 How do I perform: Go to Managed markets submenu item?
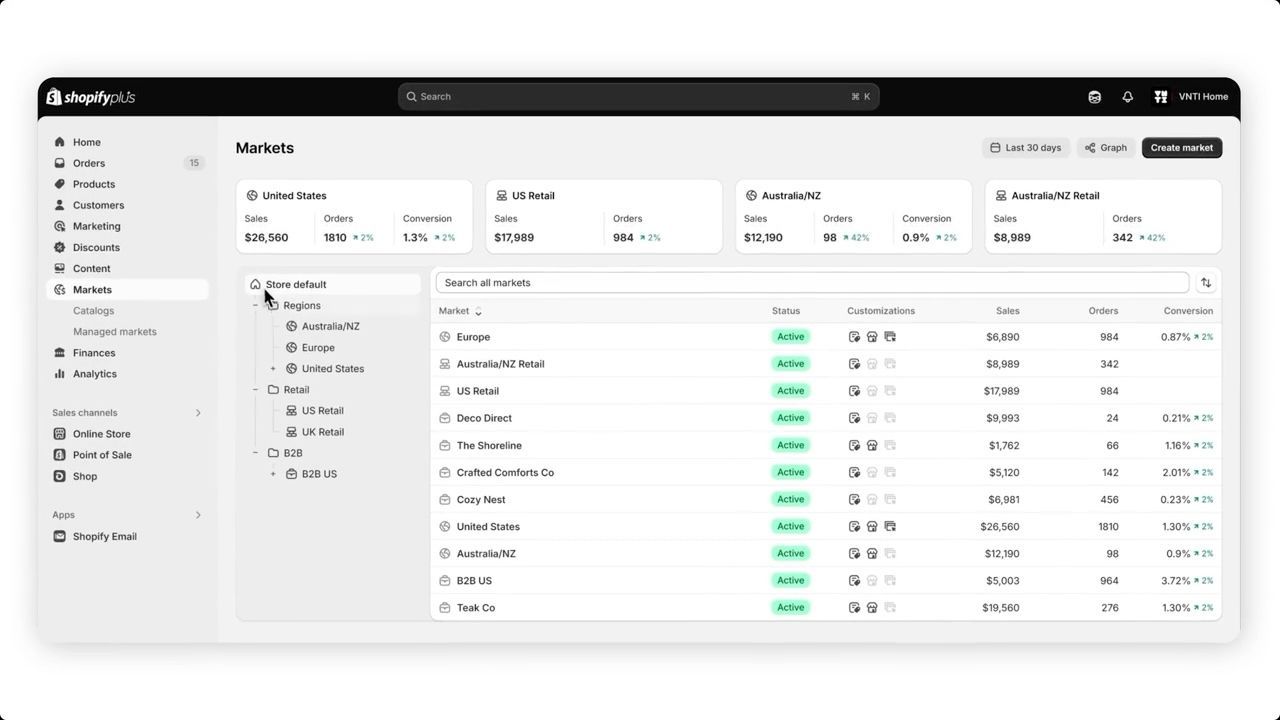[x=115, y=332]
